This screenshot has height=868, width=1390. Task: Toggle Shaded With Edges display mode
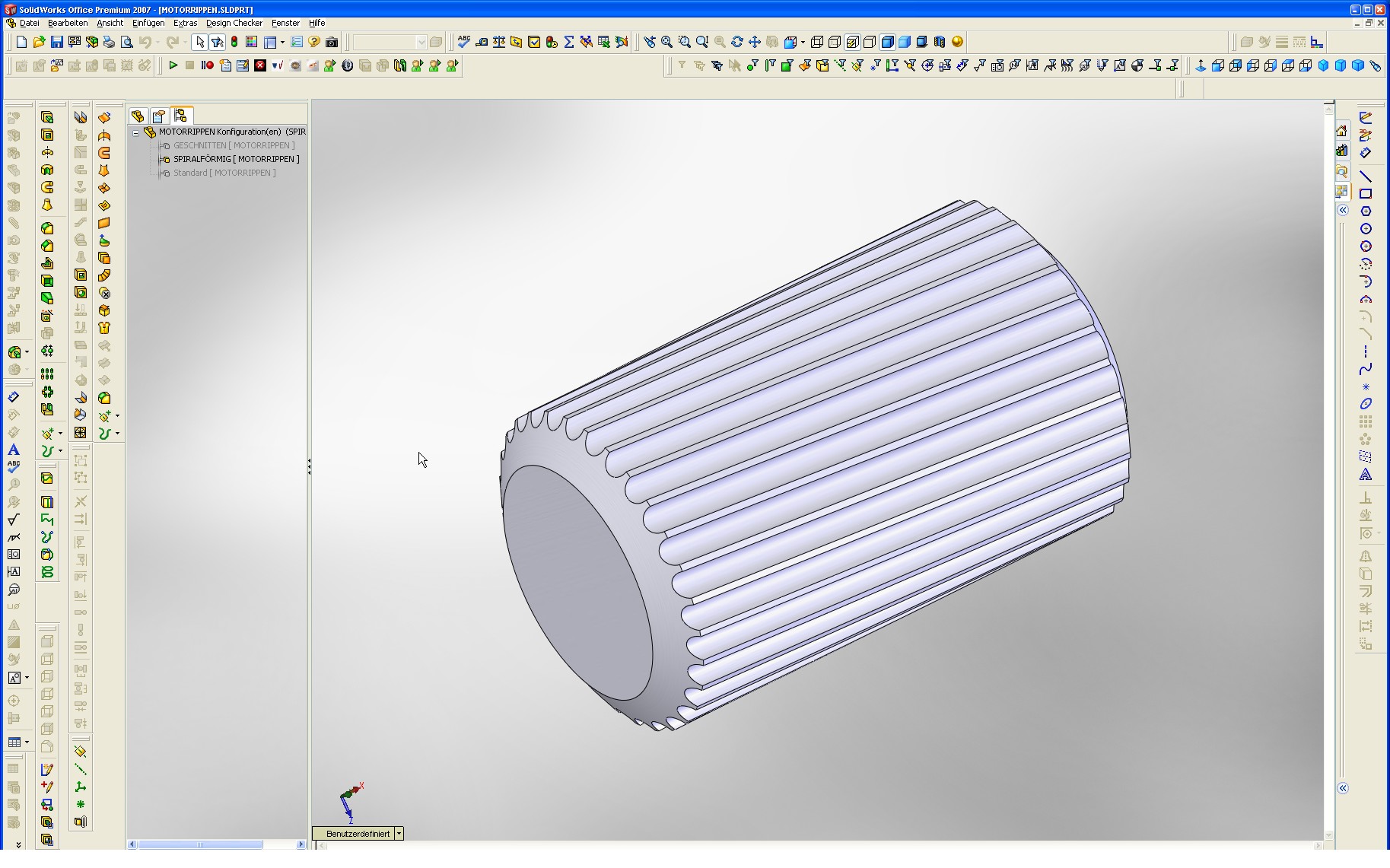[887, 42]
